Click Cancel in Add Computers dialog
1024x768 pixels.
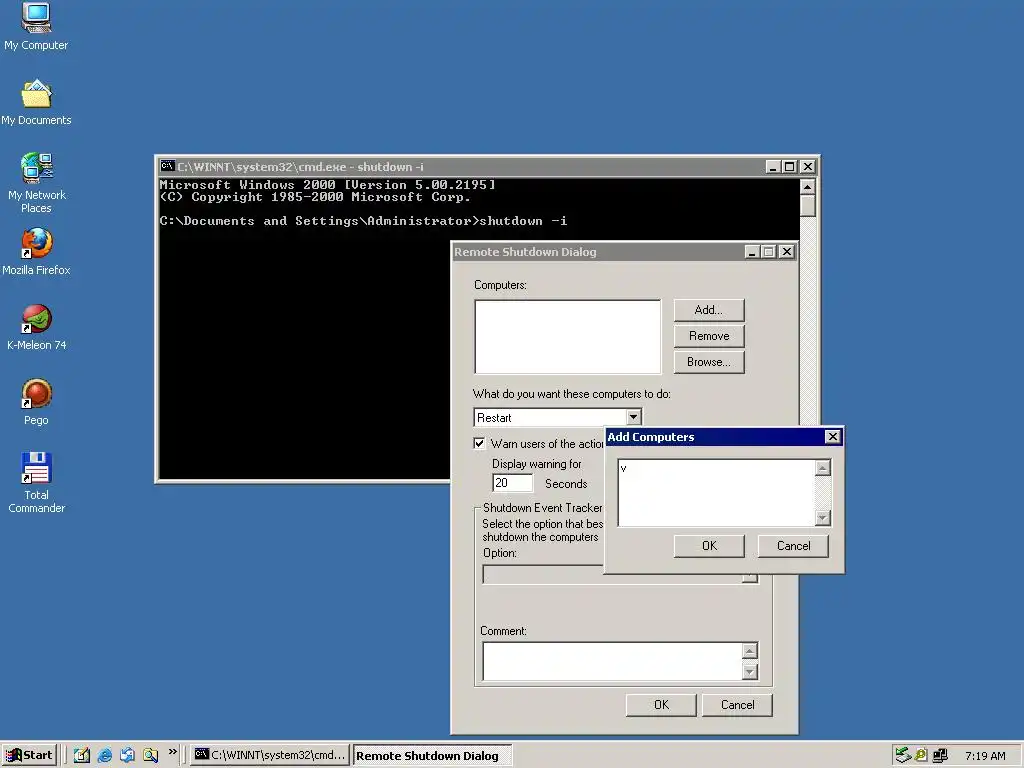(793, 546)
